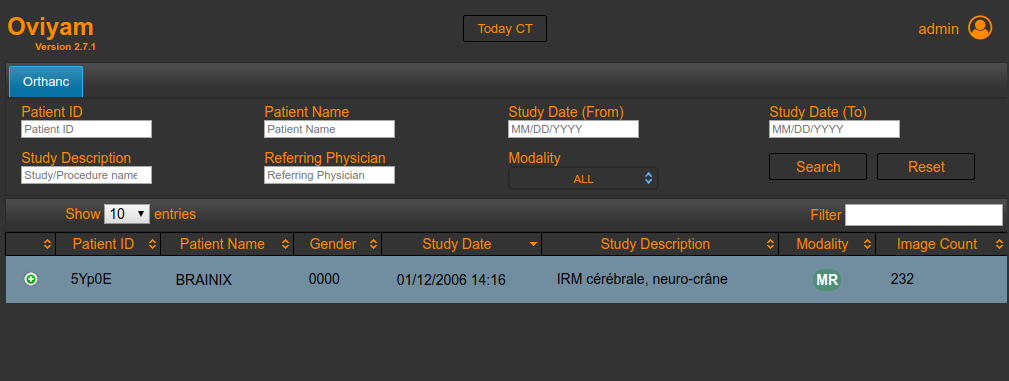Screen dimensions: 1009x381
Task: Sort by Patient ID column arrows
Action: [x=152, y=245]
